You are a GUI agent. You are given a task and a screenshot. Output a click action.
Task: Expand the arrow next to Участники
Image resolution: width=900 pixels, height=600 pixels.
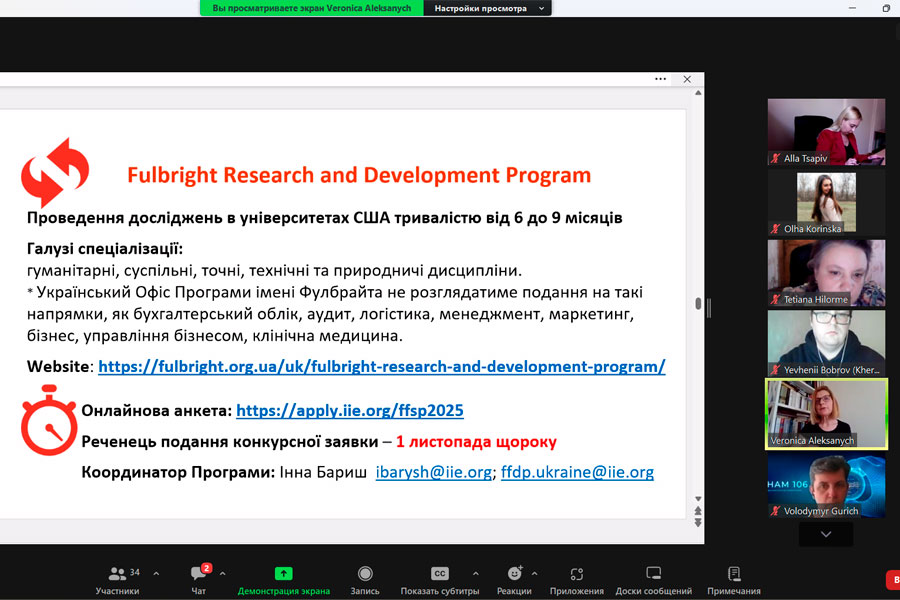pos(155,574)
